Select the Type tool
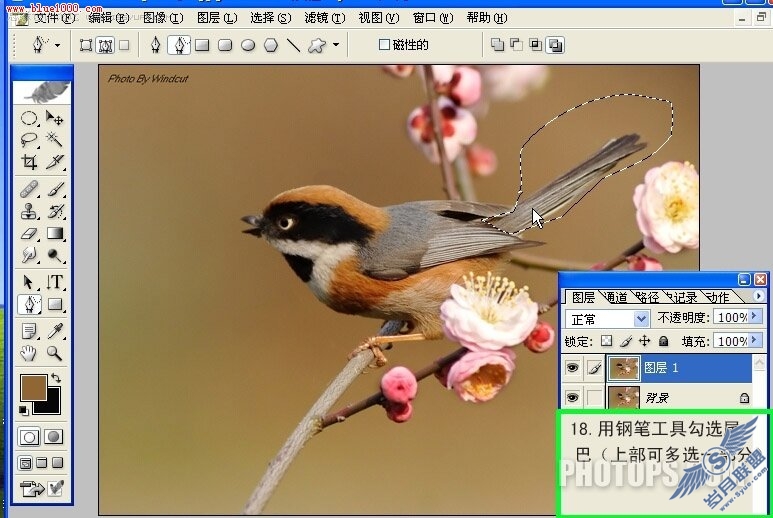This screenshot has width=773, height=518. point(54,282)
